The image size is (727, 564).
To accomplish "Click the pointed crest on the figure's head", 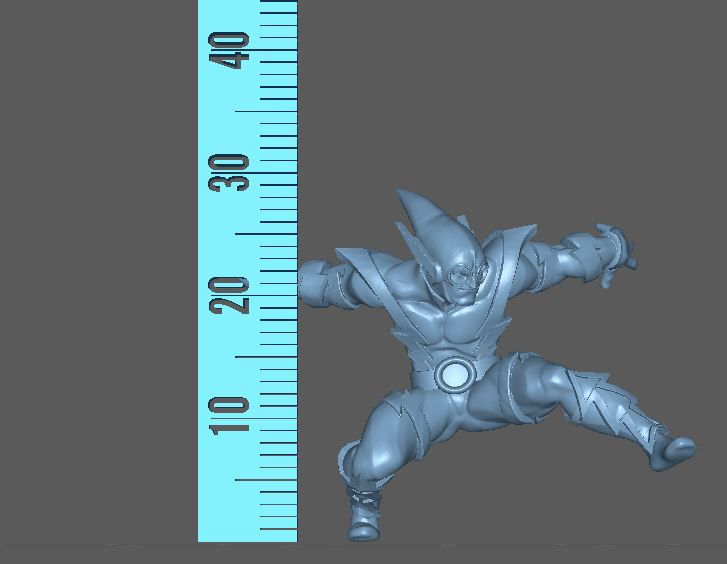I will pyautogui.click(x=420, y=215).
